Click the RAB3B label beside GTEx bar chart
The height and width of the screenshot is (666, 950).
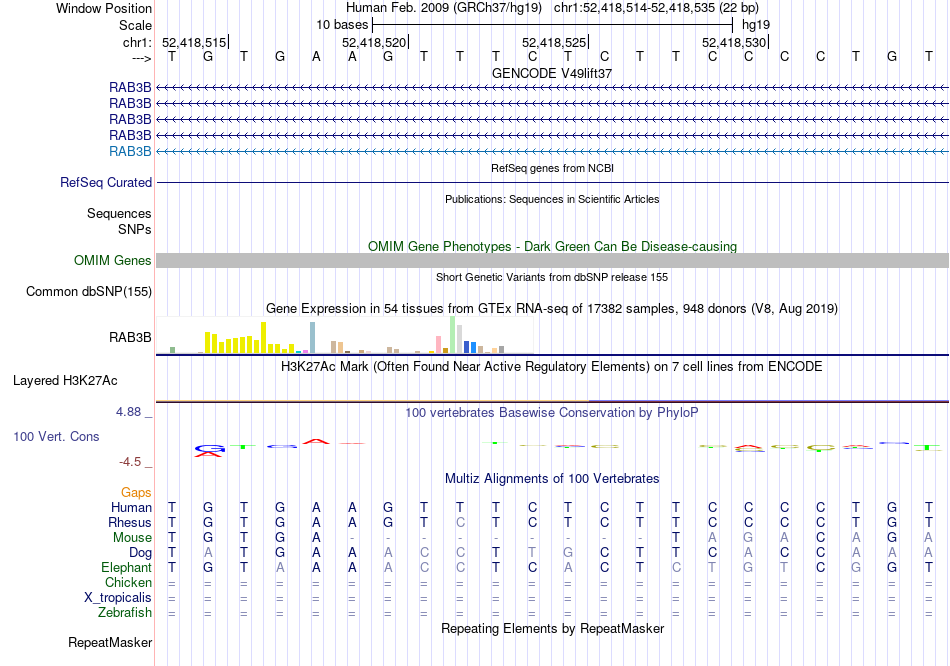tap(130, 338)
